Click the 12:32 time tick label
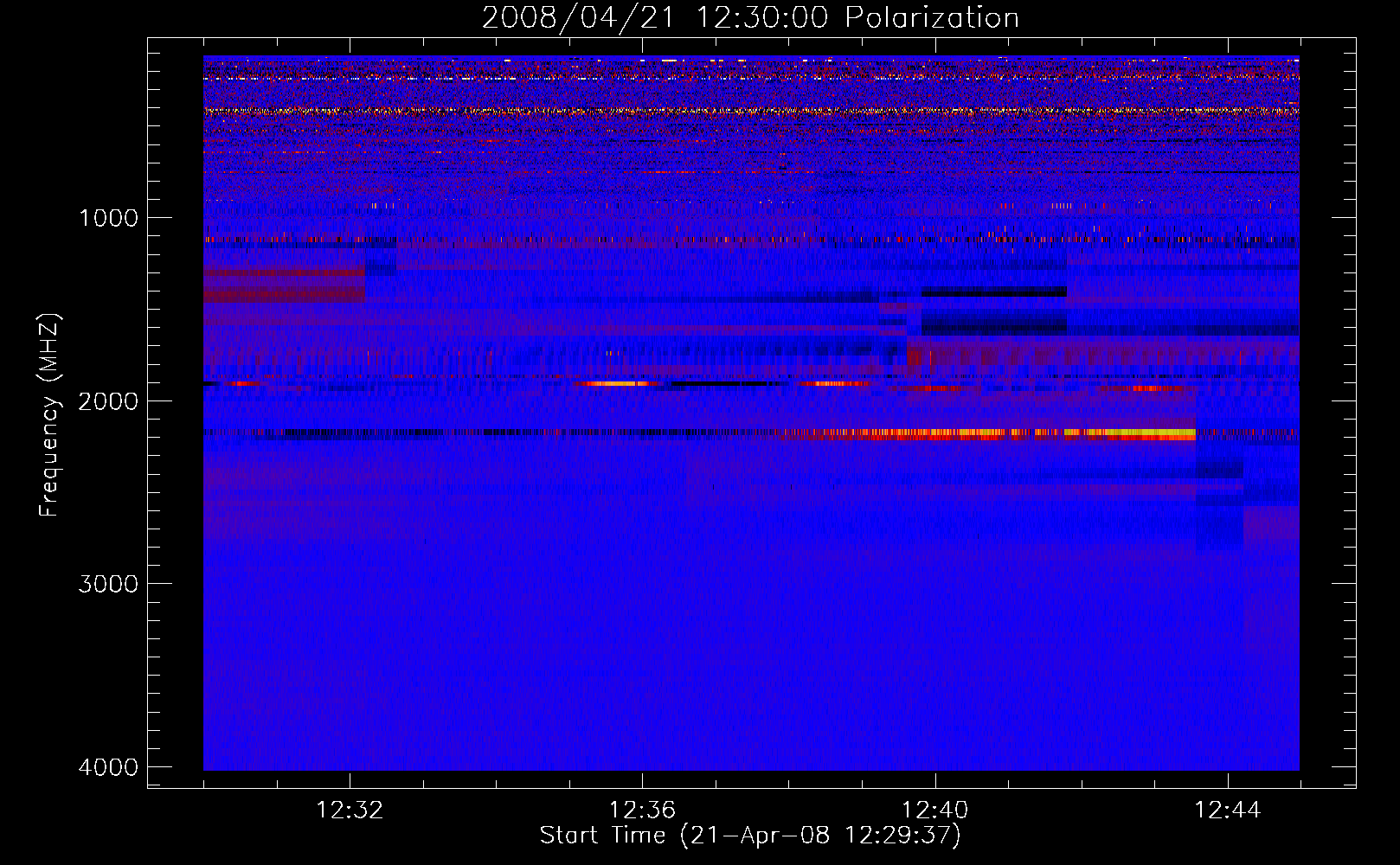 click(x=350, y=811)
